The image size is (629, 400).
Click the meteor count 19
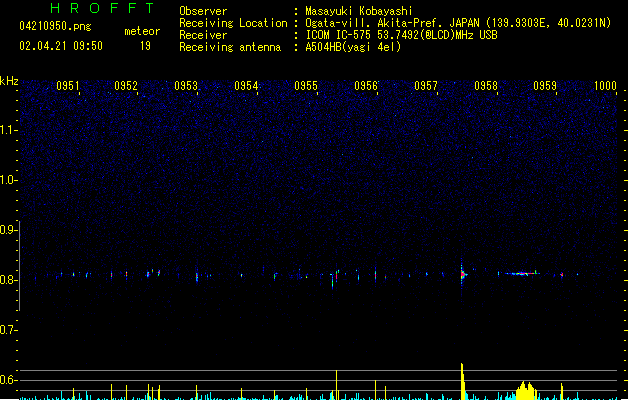[x=145, y=46]
